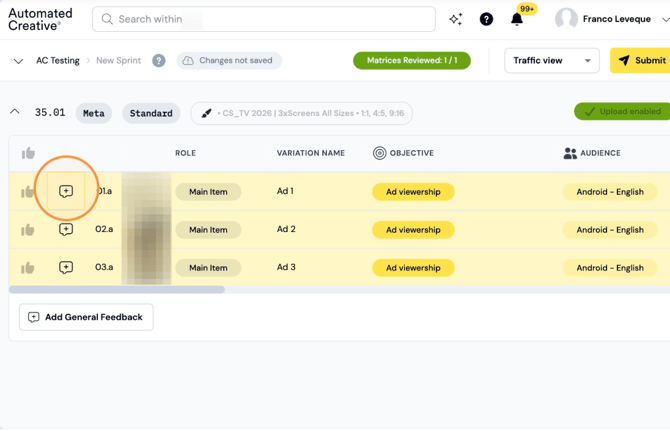670x431 pixels.
Task: Add comment on row 01.a
Action: pos(66,191)
